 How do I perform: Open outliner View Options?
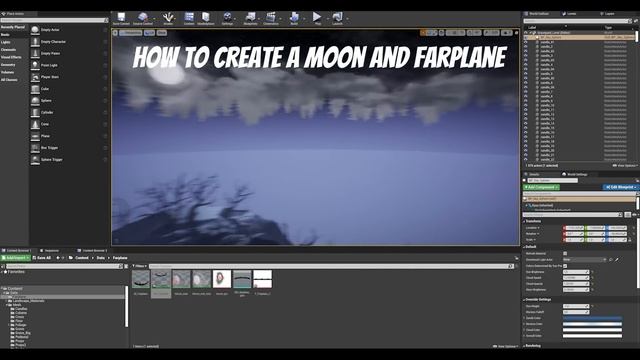tap(625, 166)
